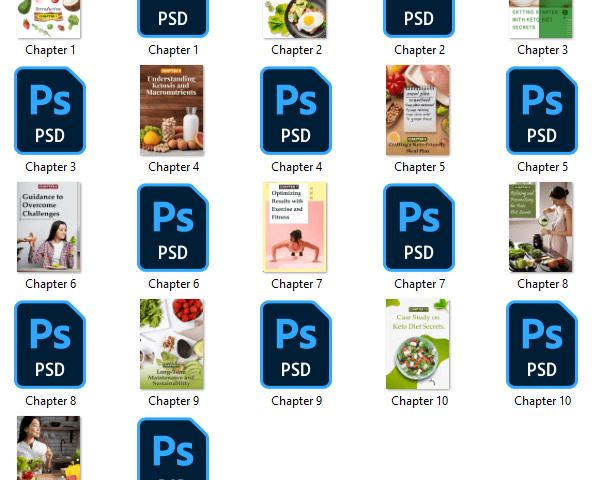The height and width of the screenshot is (480, 592).
Task: Click the Chapter 4 ketosis cover thumbnail
Action: pos(172,110)
